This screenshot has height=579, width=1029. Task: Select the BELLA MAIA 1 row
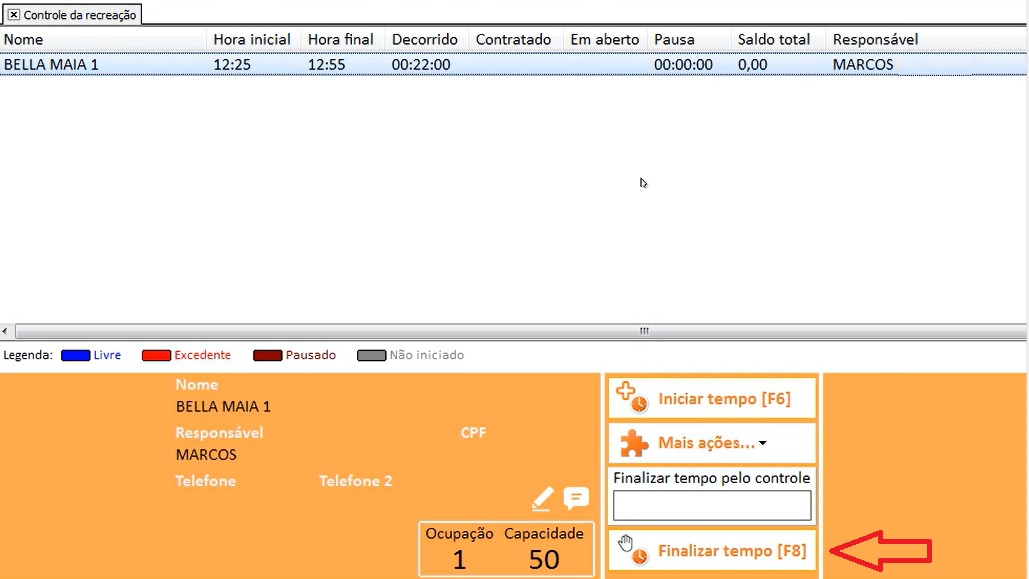click(100, 64)
